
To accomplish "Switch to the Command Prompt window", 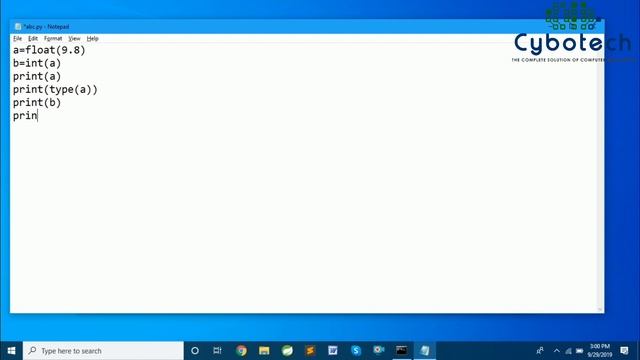I will [x=402, y=351].
